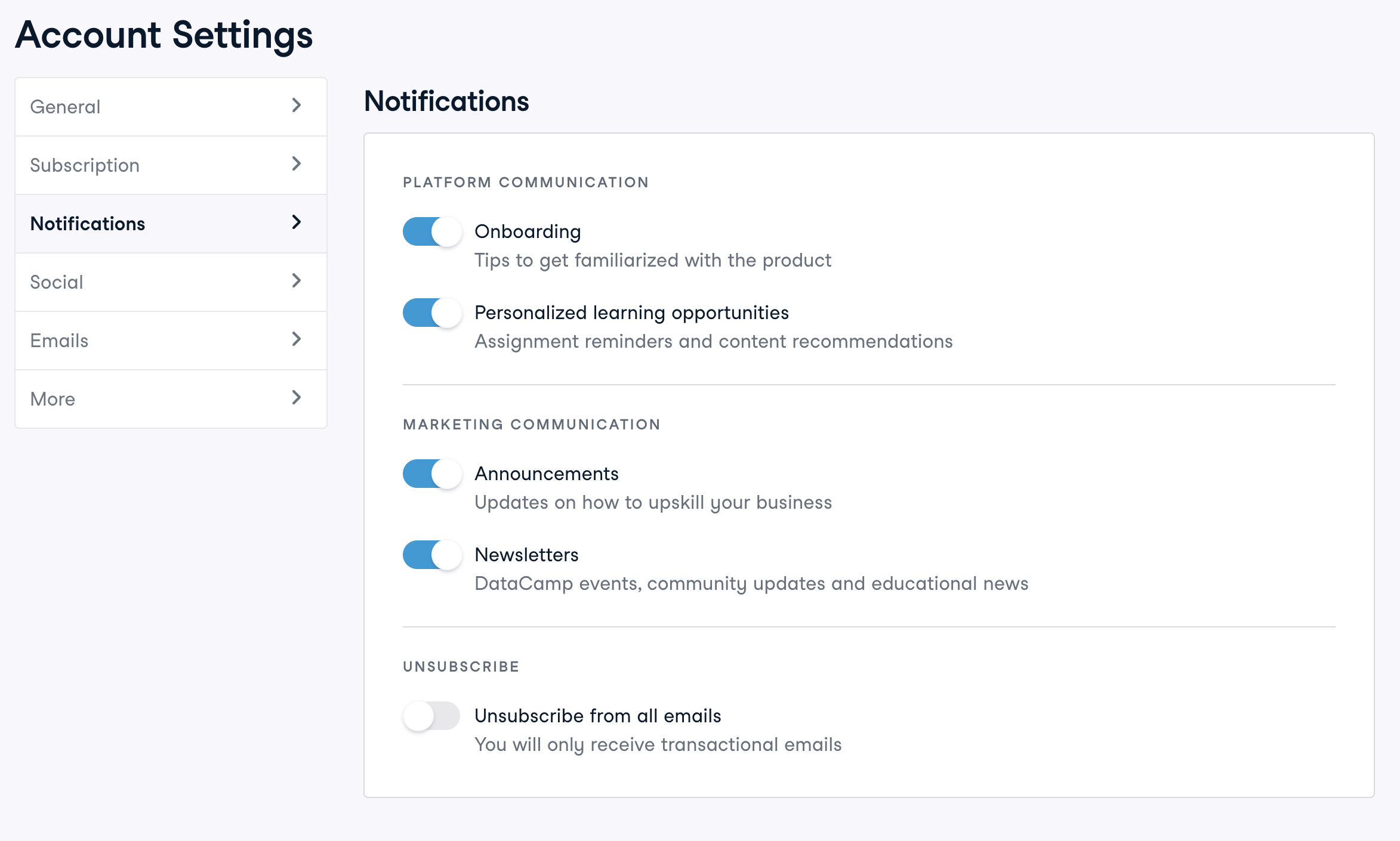Open the Social settings page
Image resolution: width=1400 pixels, height=841 pixels.
click(x=57, y=282)
